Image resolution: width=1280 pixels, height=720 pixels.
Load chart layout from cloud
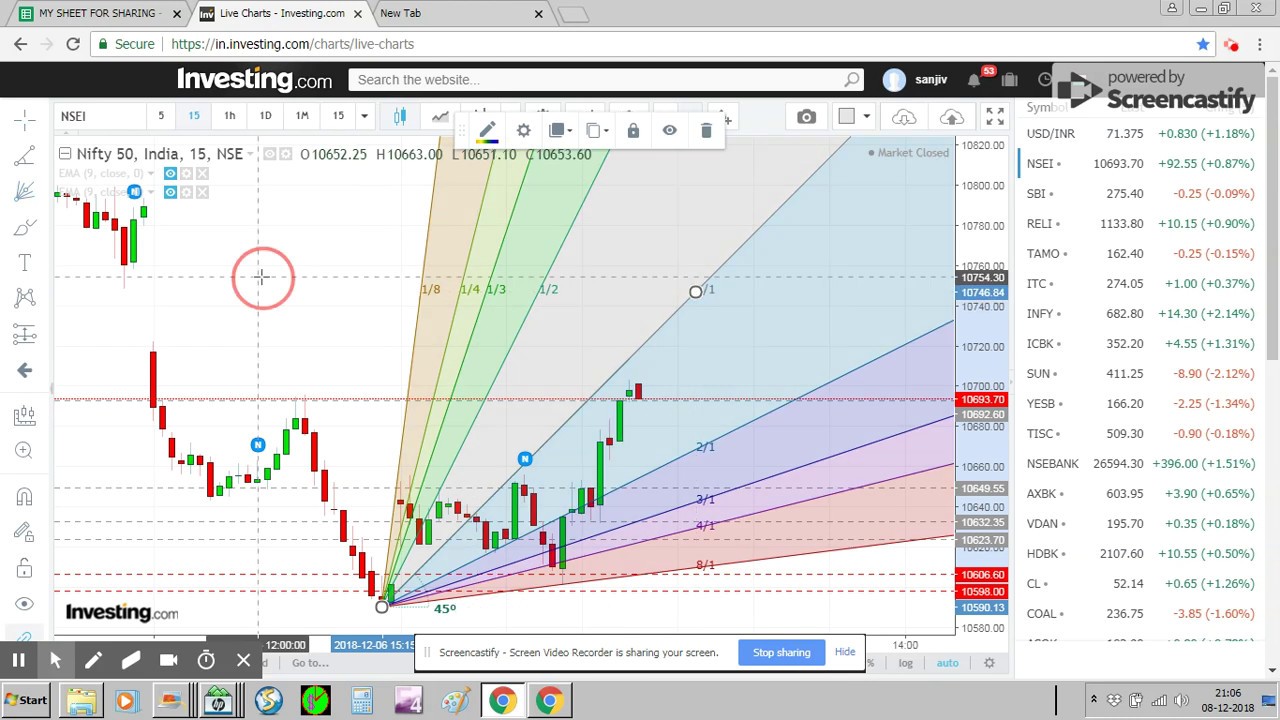click(x=904, y=117)
